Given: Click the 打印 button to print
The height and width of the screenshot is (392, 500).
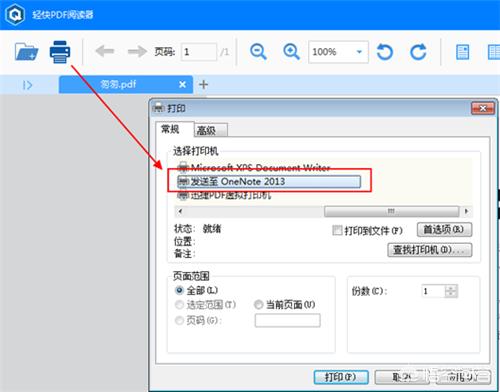Looking at the screenshot, I should click(x=341, y=377).
